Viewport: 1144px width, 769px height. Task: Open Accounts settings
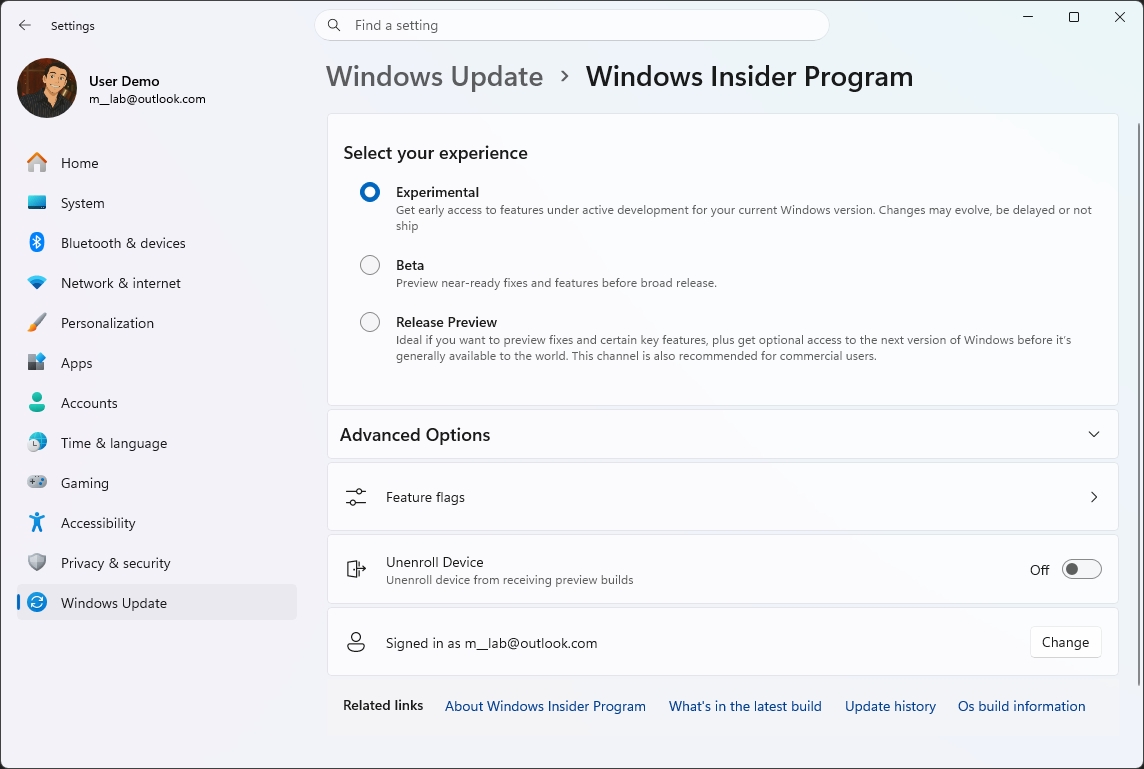tap(157, 403)
